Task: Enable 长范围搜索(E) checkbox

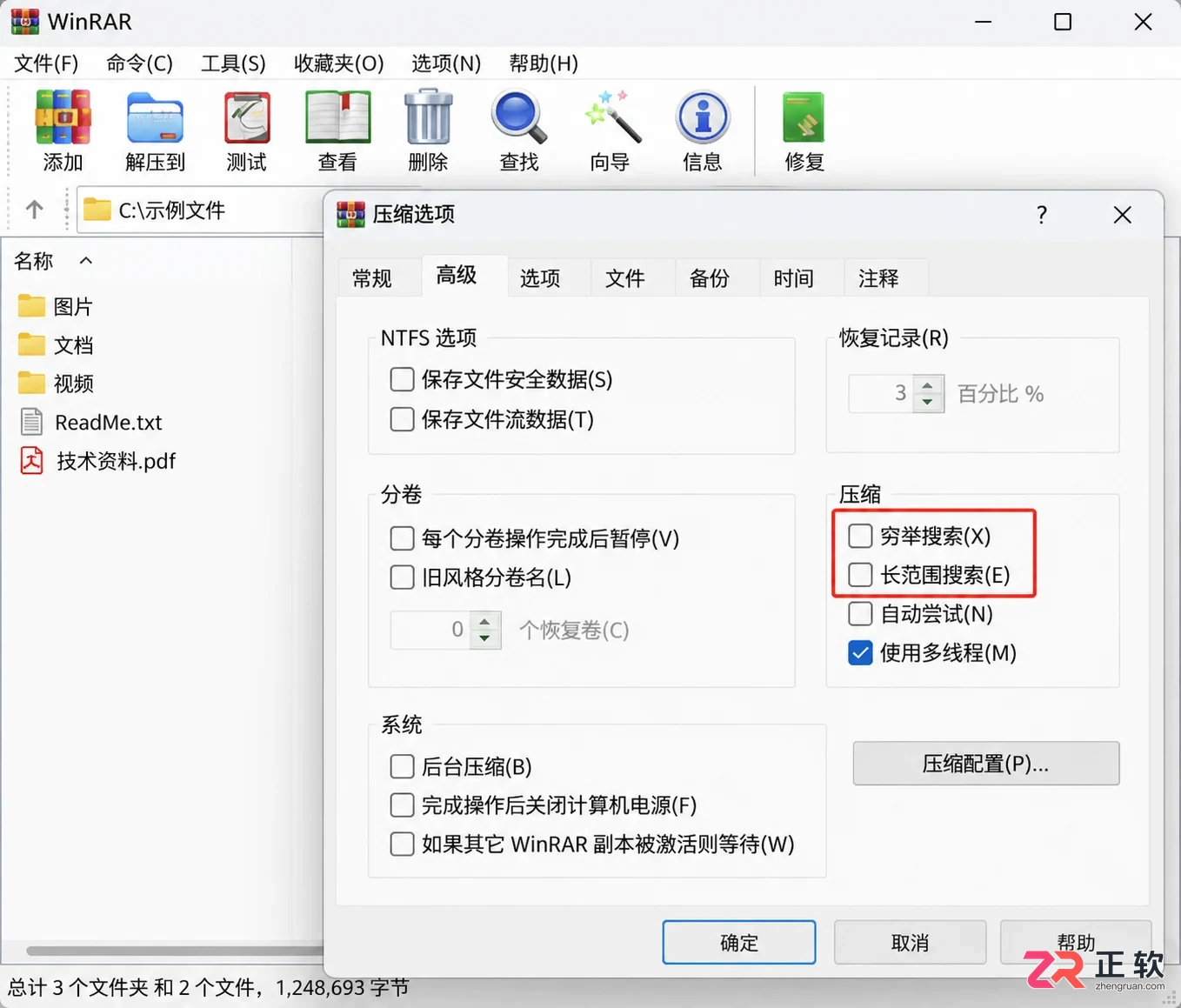Action: coord(860,575)
